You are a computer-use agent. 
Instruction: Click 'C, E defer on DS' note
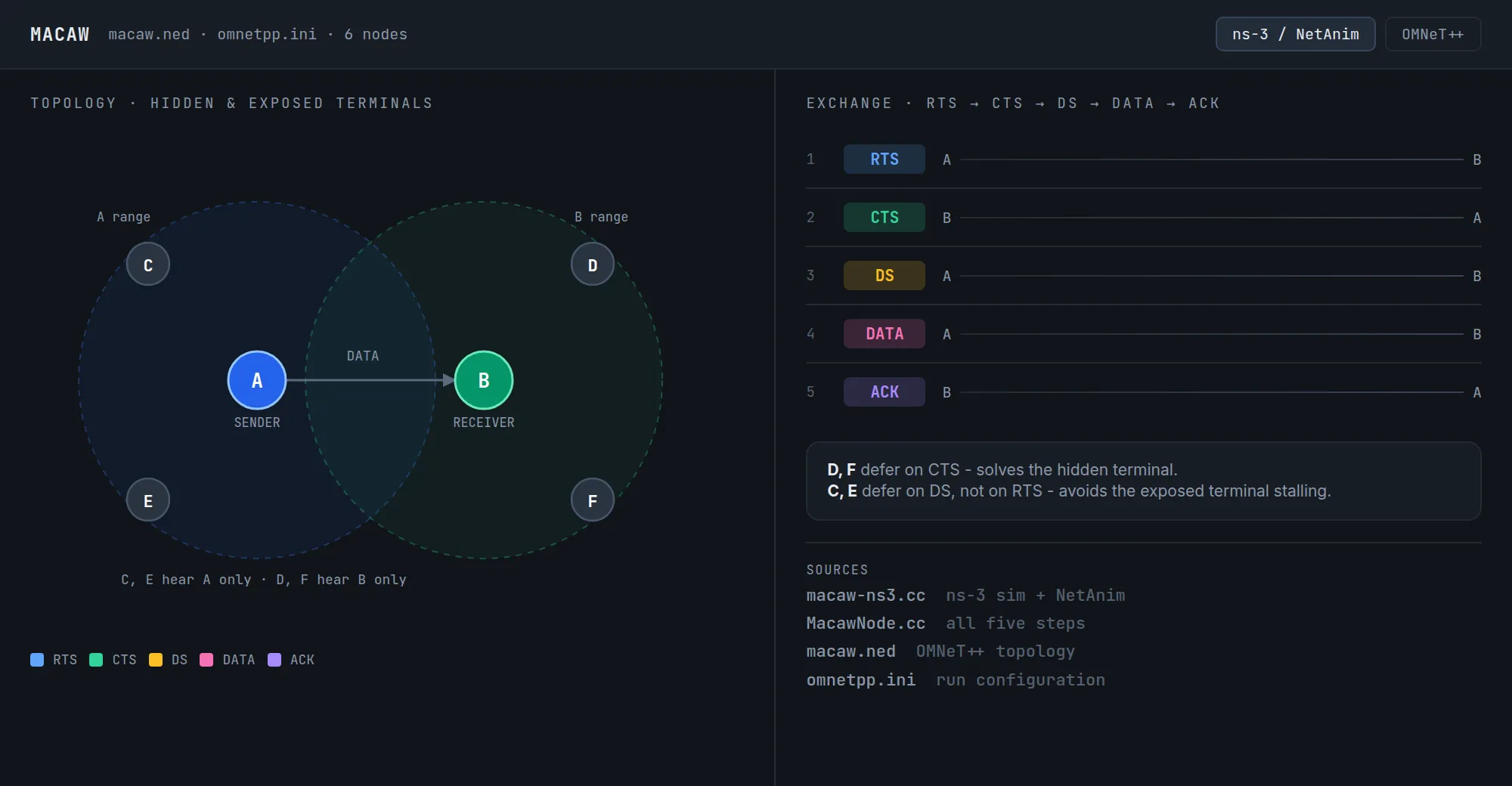[1079, 491]
